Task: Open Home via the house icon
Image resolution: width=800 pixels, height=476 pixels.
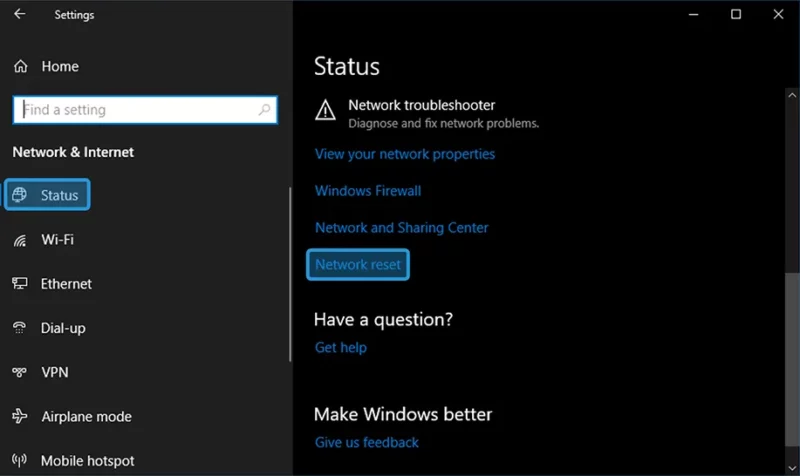Action: [x=20, y=66]
